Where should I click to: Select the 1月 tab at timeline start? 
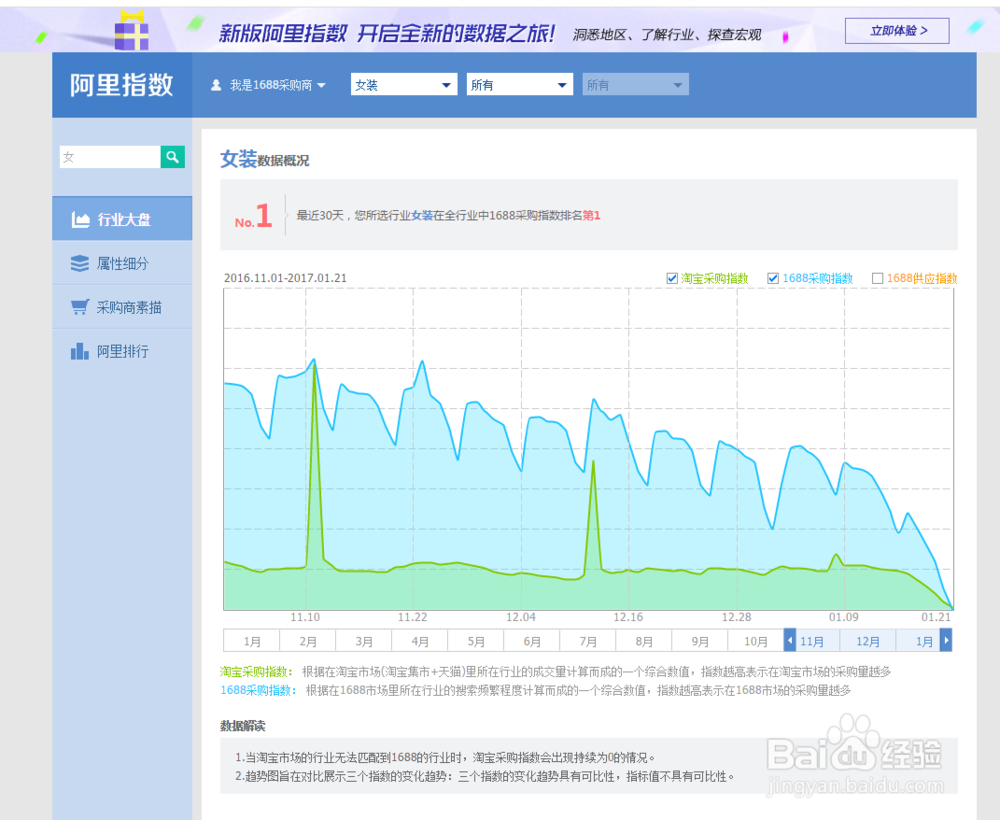(251, 641)
